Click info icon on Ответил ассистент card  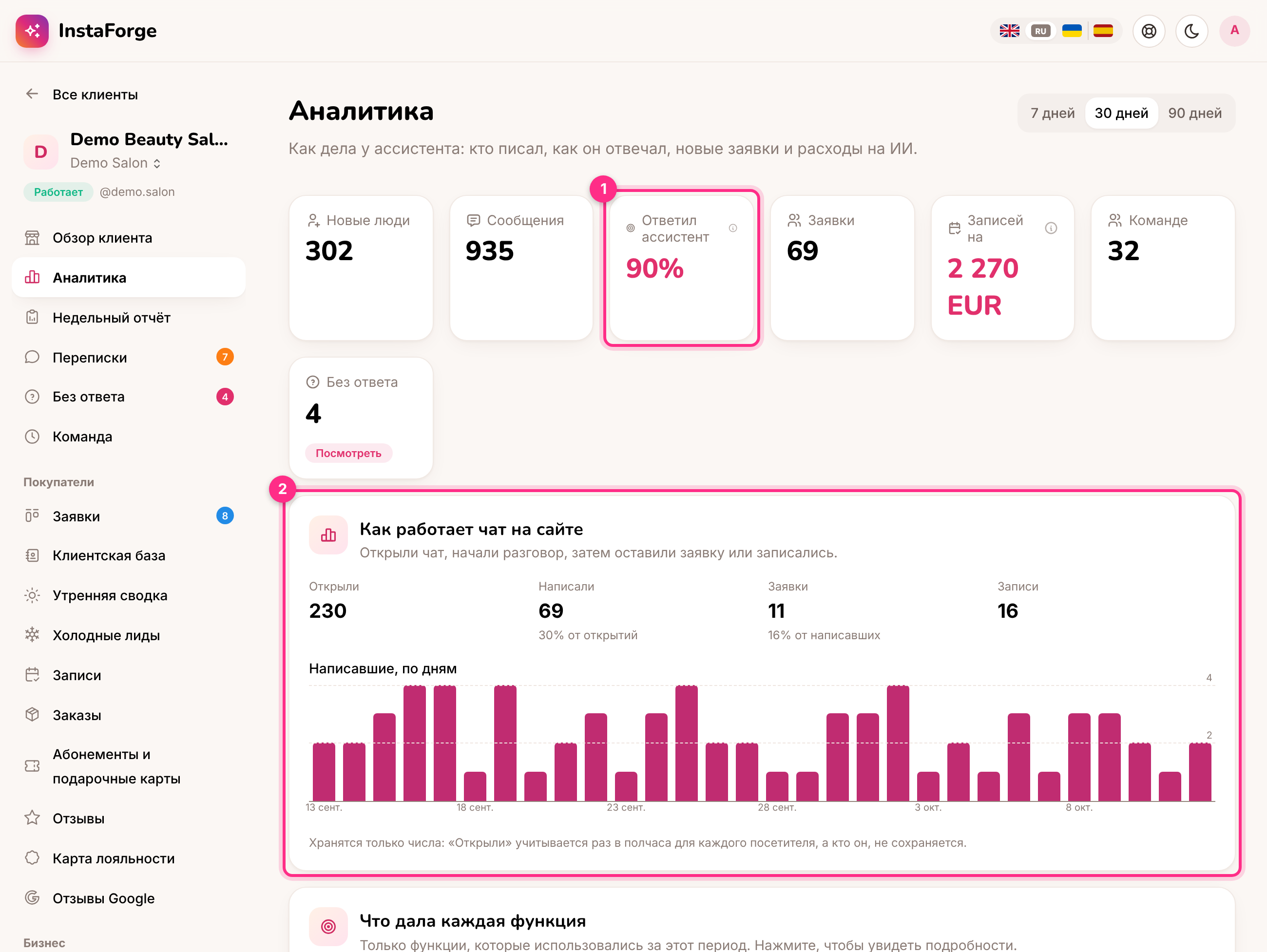click(x=732, y=228)
